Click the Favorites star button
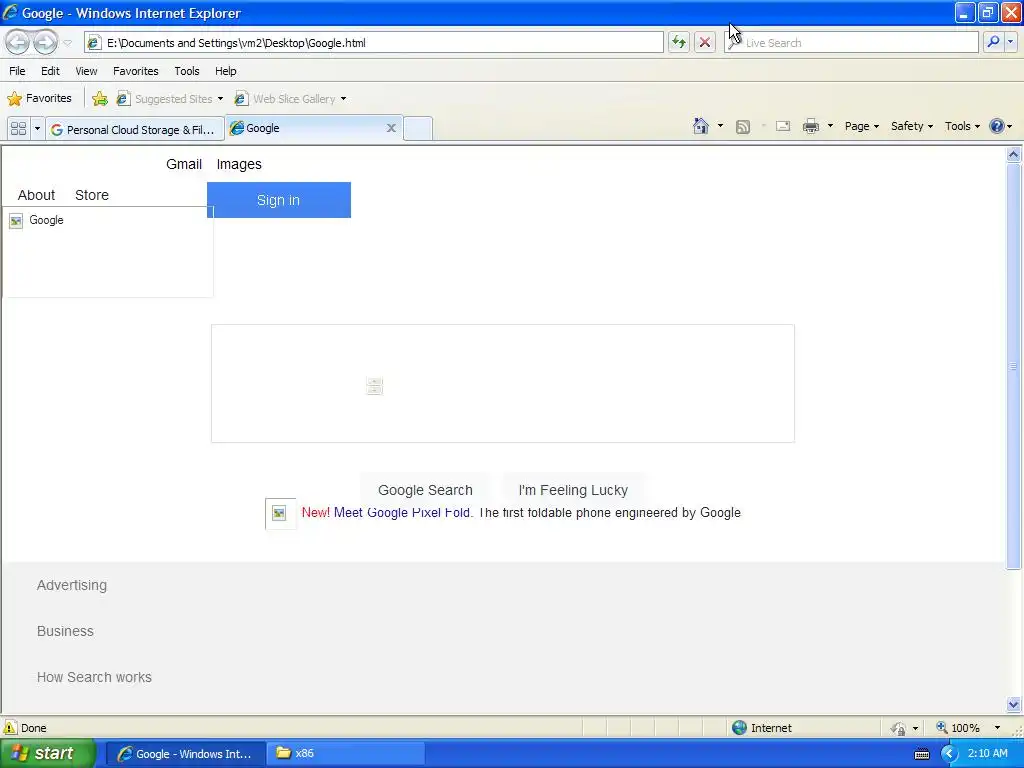 [39, 99]
